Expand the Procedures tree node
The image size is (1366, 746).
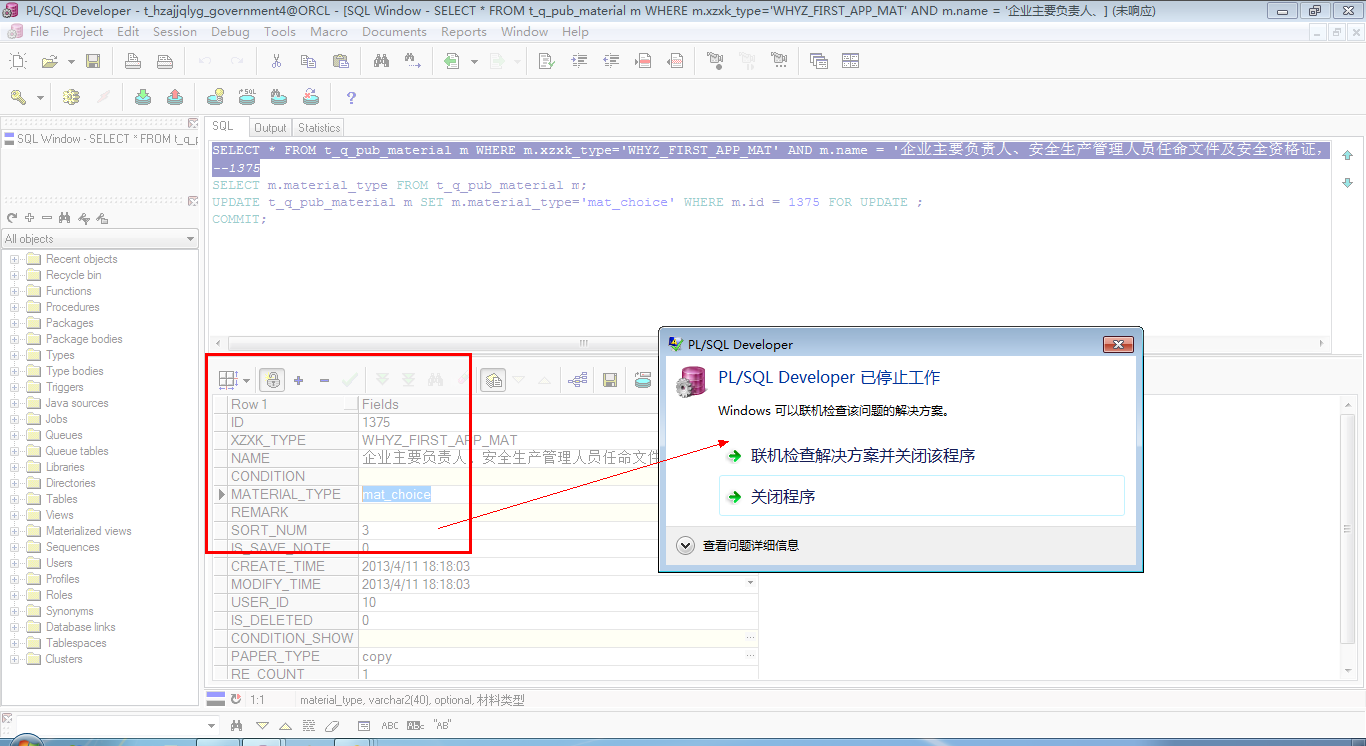[15, 307]
